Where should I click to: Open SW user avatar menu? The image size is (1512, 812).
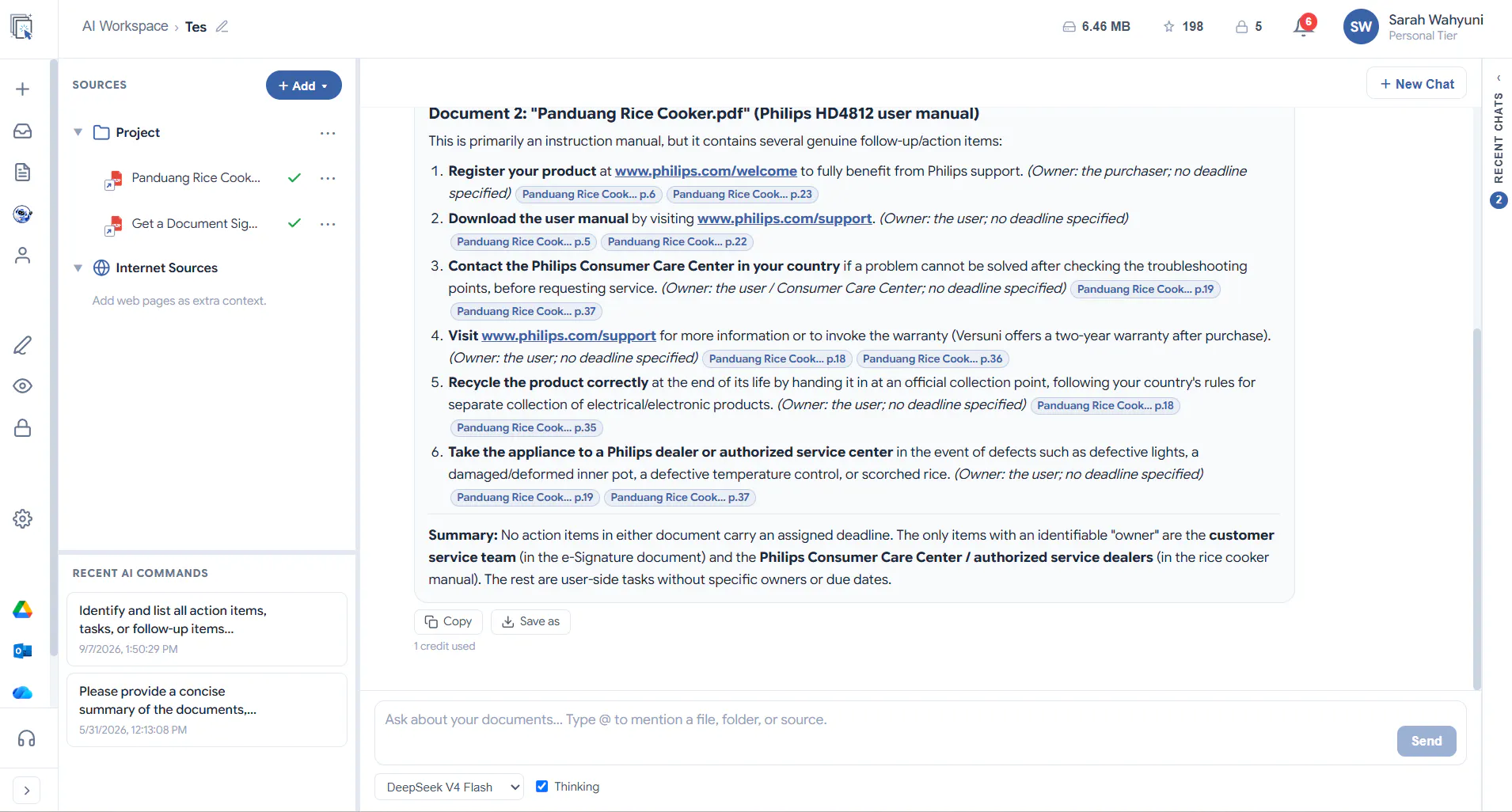click(x=1361, y=27)
